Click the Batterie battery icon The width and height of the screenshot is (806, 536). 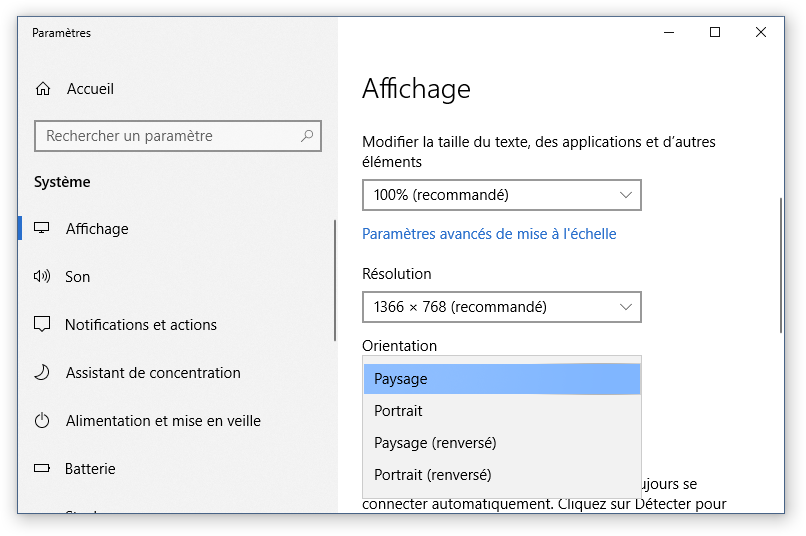tap(42, 469)
